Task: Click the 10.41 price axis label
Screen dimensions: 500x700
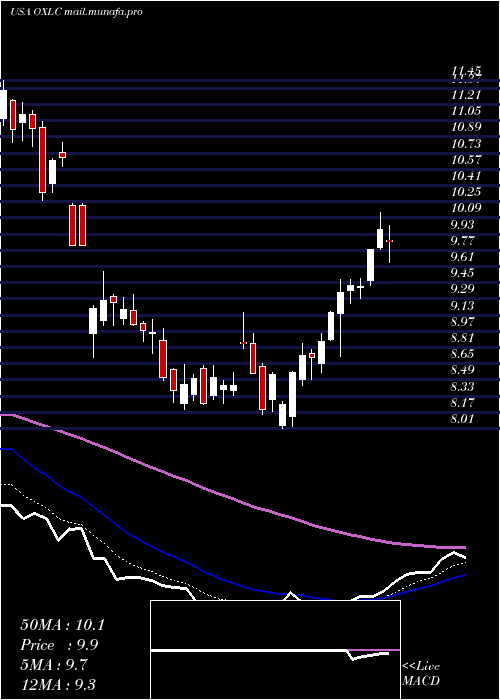Action: tap(466, 176)
